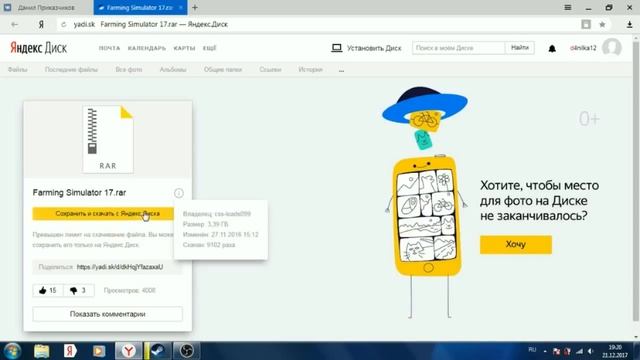
Task: Open the Календарь link
Action: [147, 48]
